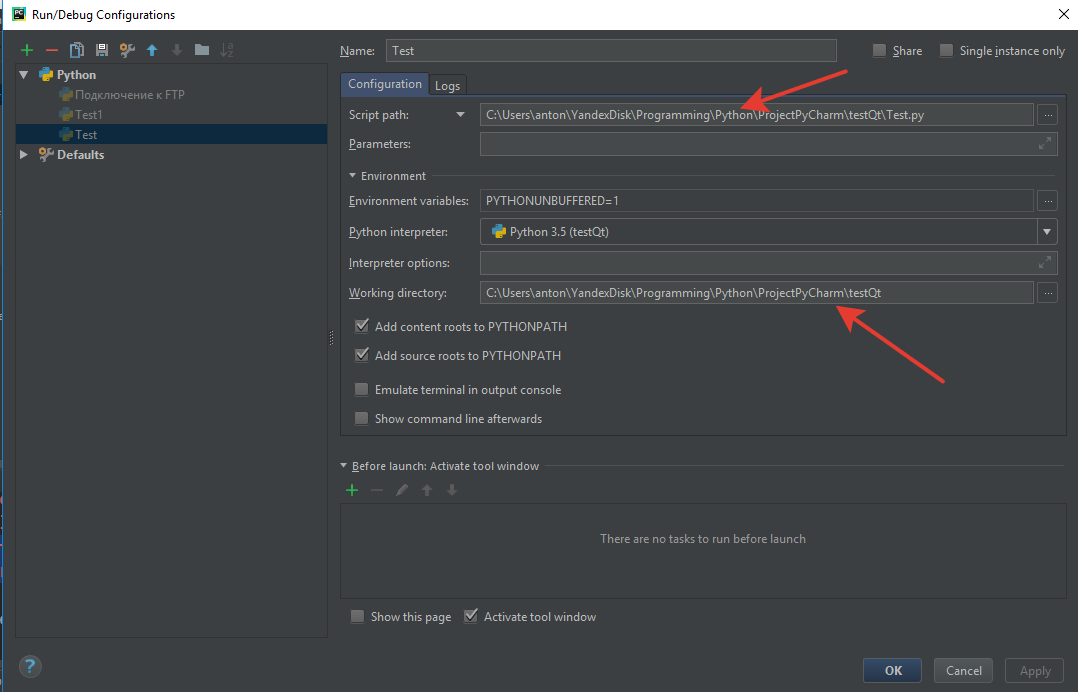Screen dimensions: 1078x692
Task: Switch to the Configuration tab
Action: 384,84
